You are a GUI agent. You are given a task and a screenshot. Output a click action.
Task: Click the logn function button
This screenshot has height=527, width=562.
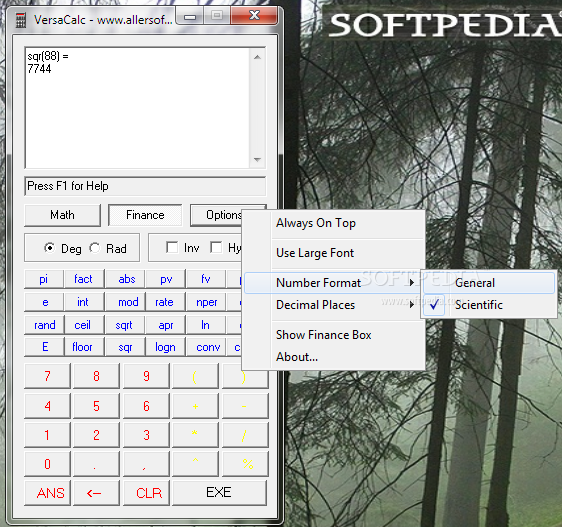(165, 347)
